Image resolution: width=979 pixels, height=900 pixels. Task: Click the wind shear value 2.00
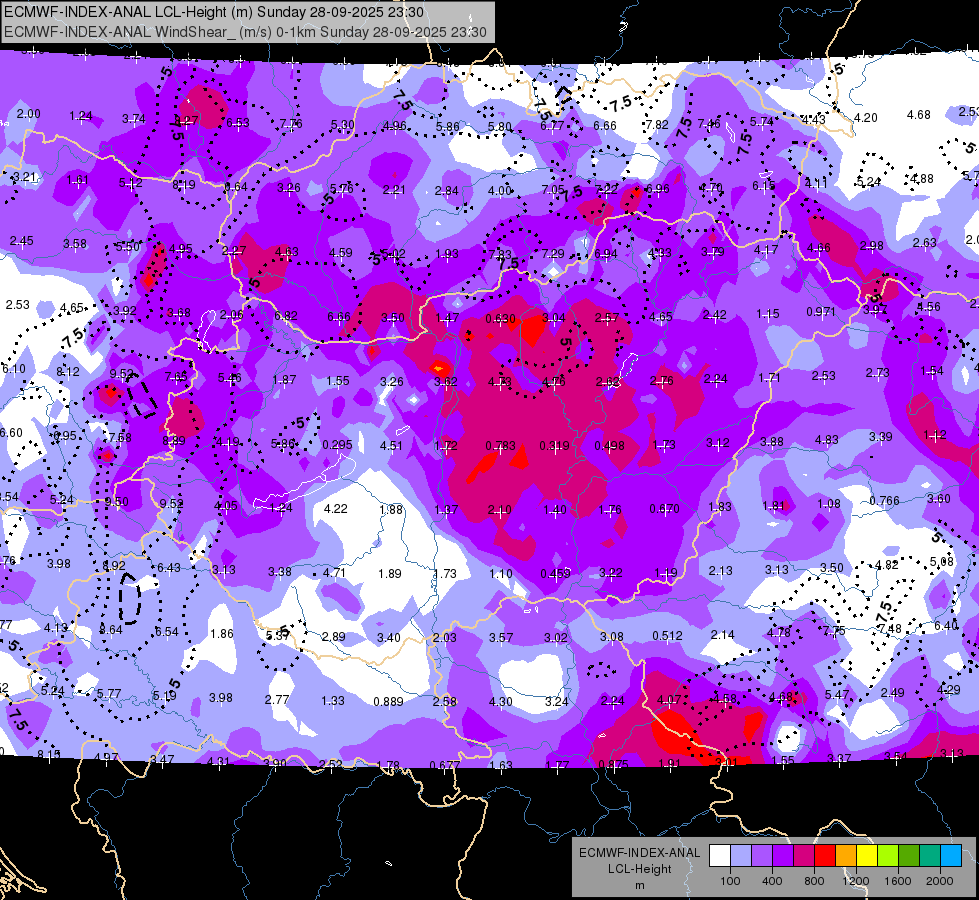click(28, 114)
